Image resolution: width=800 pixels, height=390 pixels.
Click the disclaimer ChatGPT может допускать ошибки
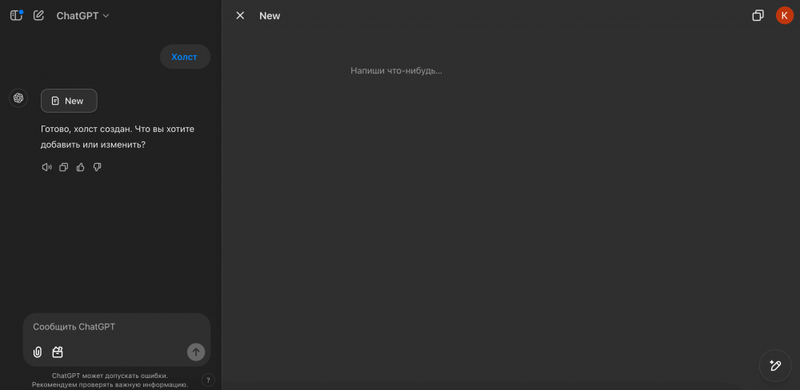(110, 376)
